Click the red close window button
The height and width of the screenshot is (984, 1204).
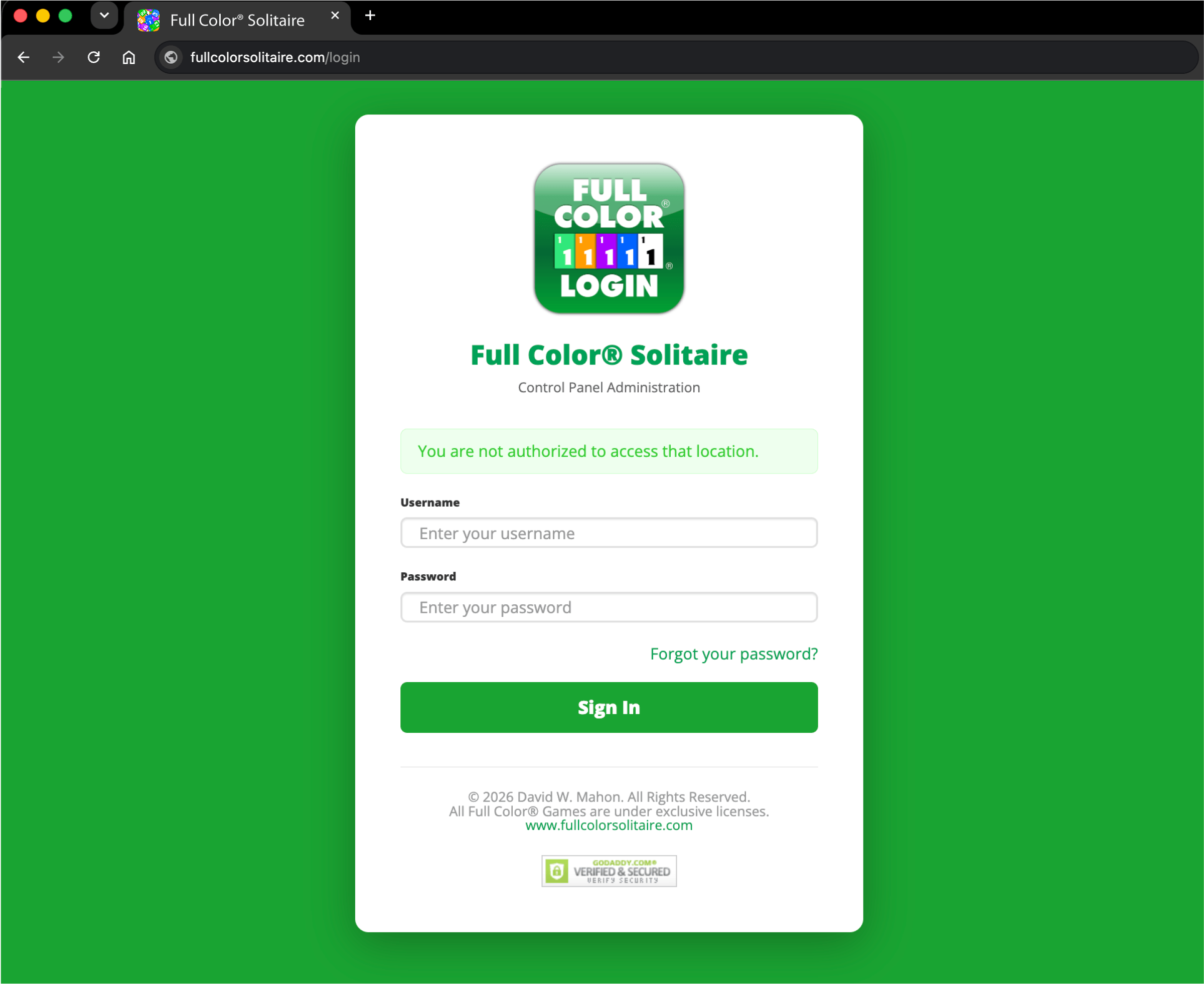tap(21, 16)
